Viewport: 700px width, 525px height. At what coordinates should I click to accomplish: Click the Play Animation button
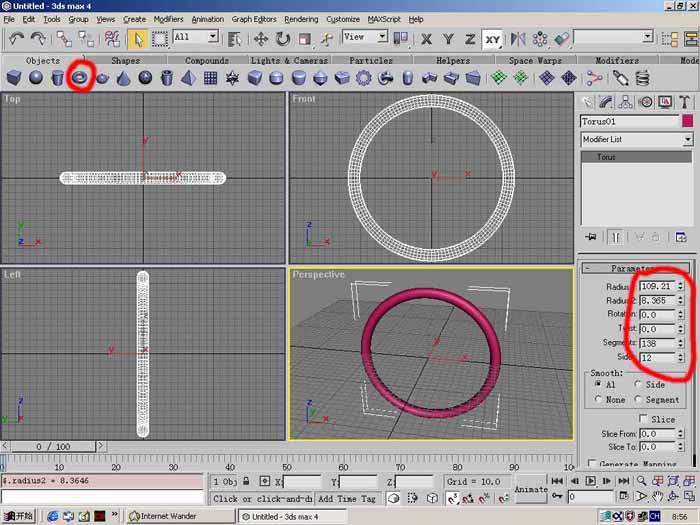[x=590, y=481]
